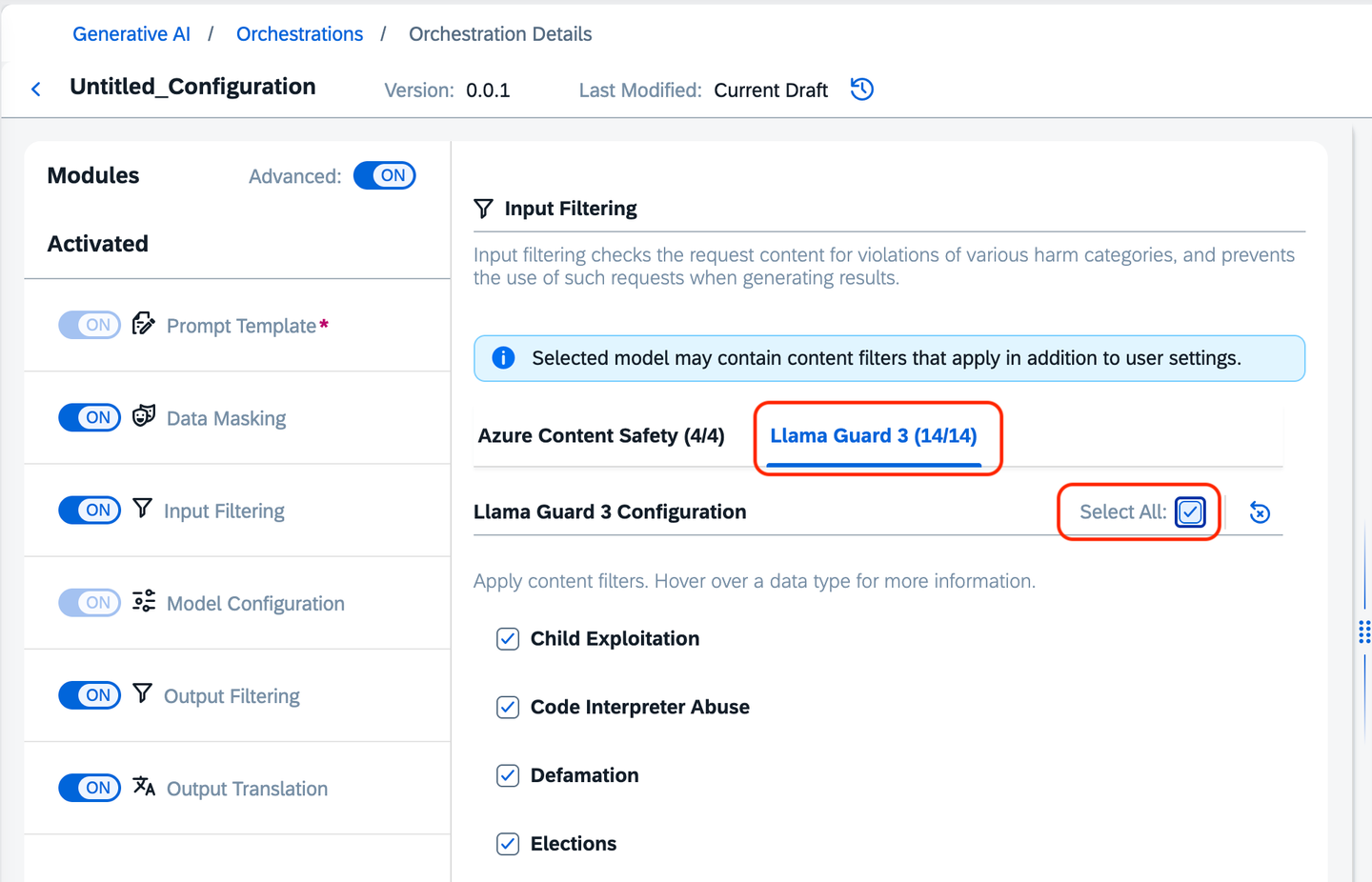The image size is (1372, 882).
Task: Click the dotted panel resize grip
Action: point(1364,631)
